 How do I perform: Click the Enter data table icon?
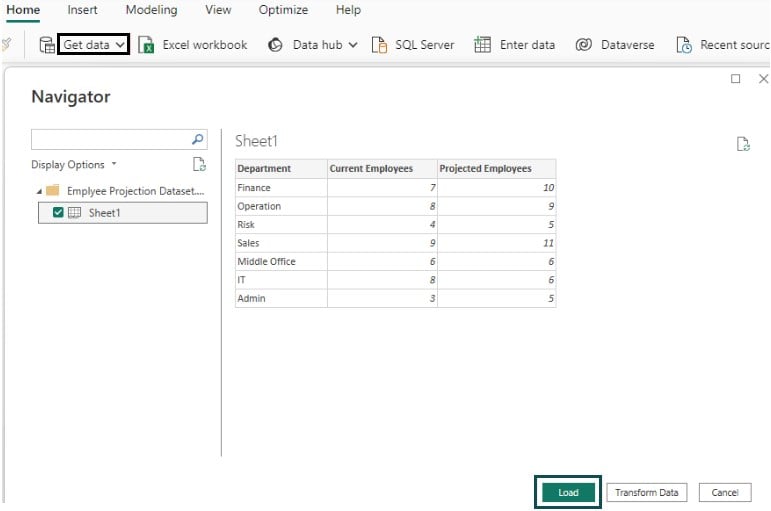point(482,45)
